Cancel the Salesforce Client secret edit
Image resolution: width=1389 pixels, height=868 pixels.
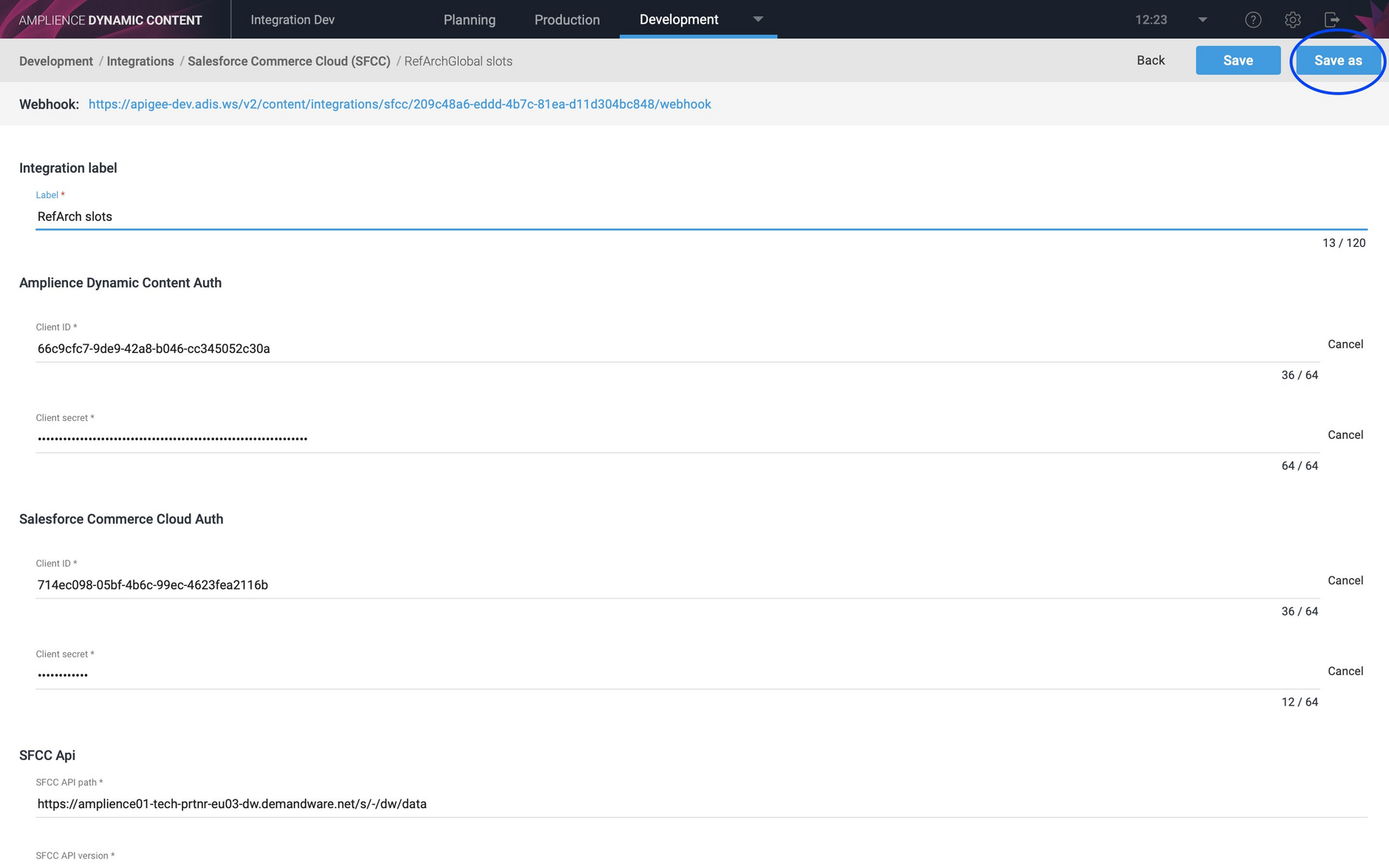[x=1345, y=671]
